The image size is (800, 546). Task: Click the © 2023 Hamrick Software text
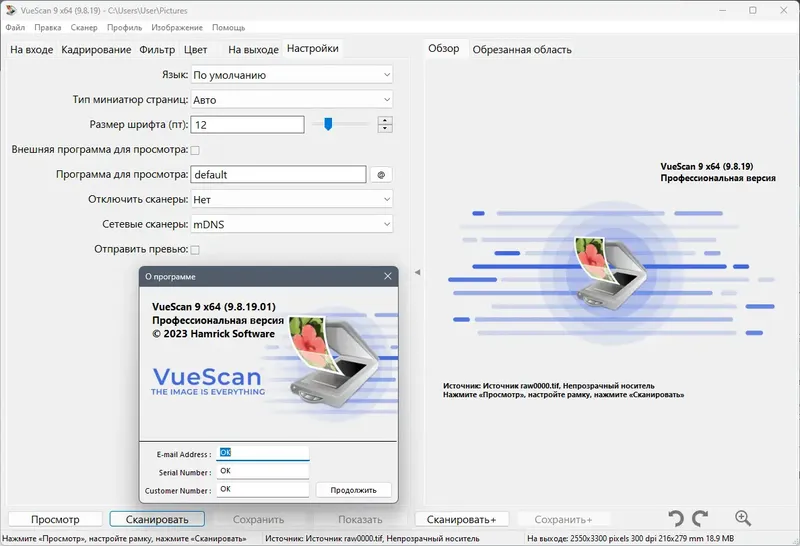[x=213, y=334]
